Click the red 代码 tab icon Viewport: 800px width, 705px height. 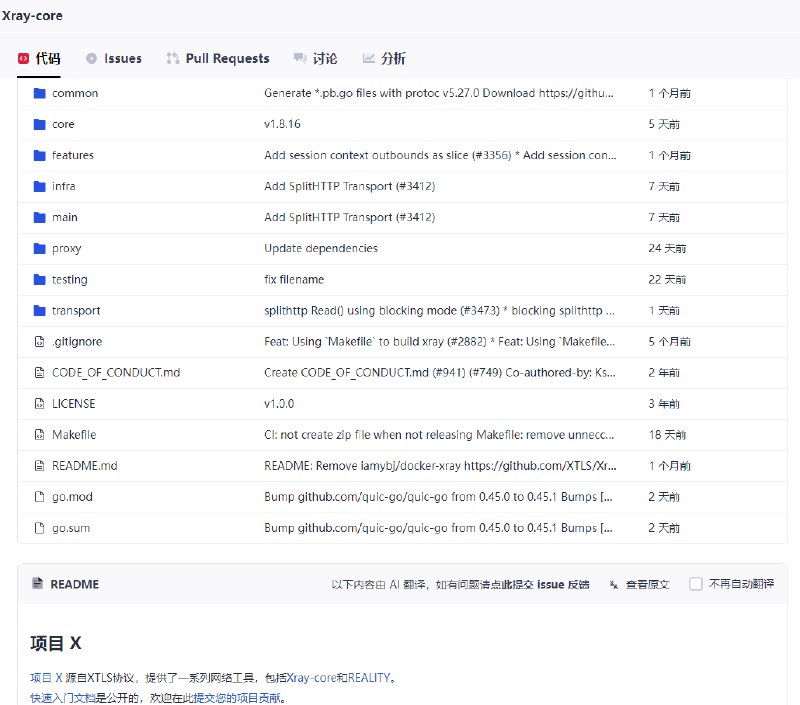click(x=24, y=58)
